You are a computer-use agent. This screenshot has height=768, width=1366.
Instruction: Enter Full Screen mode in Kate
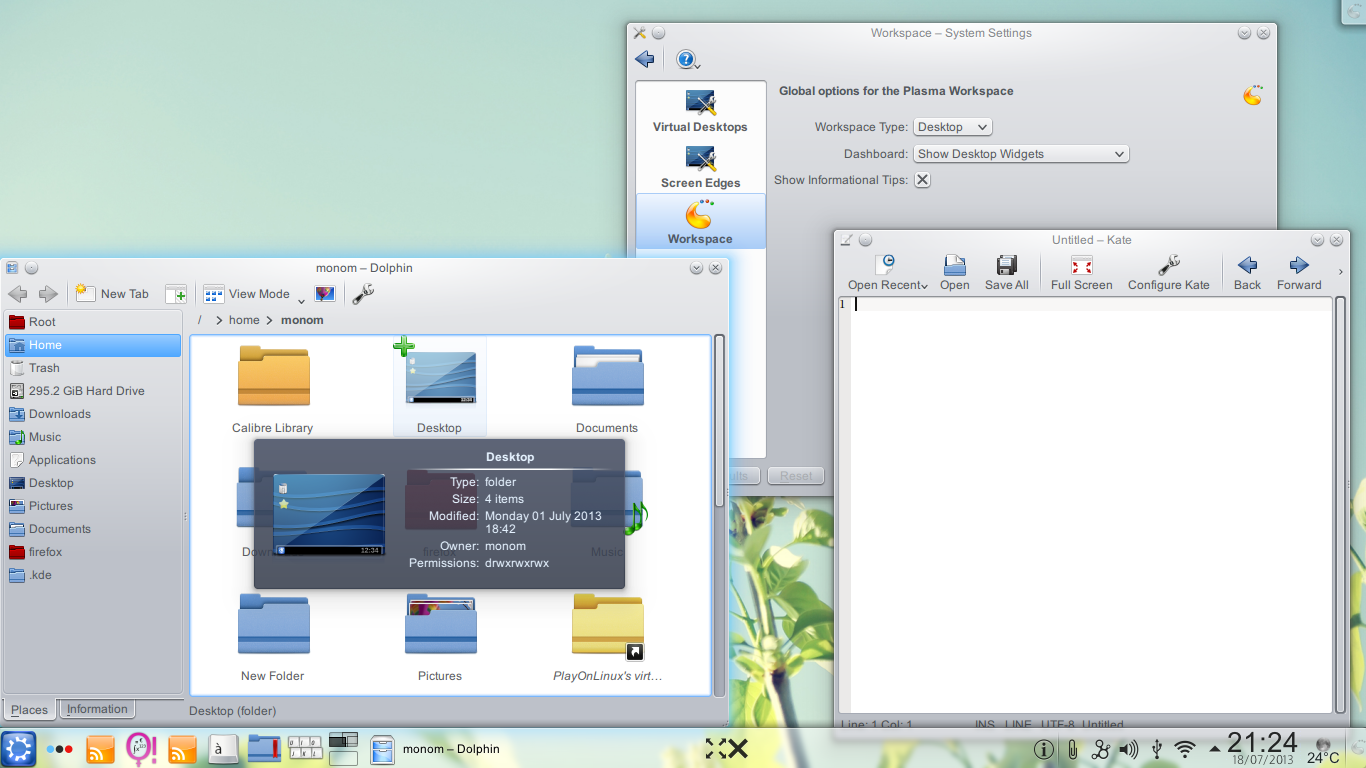[x=1081, y=272]
